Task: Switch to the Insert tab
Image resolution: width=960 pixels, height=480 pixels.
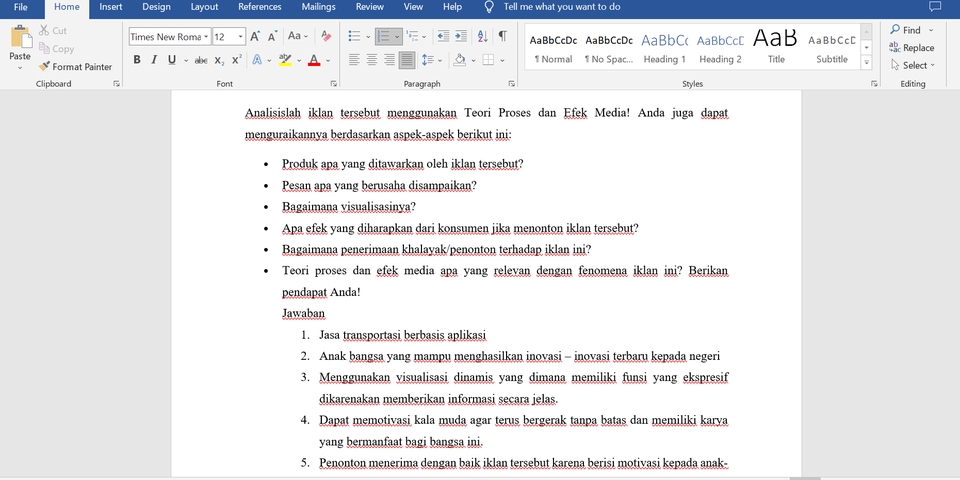Action: pyautogui.click(x=111, y=7)
